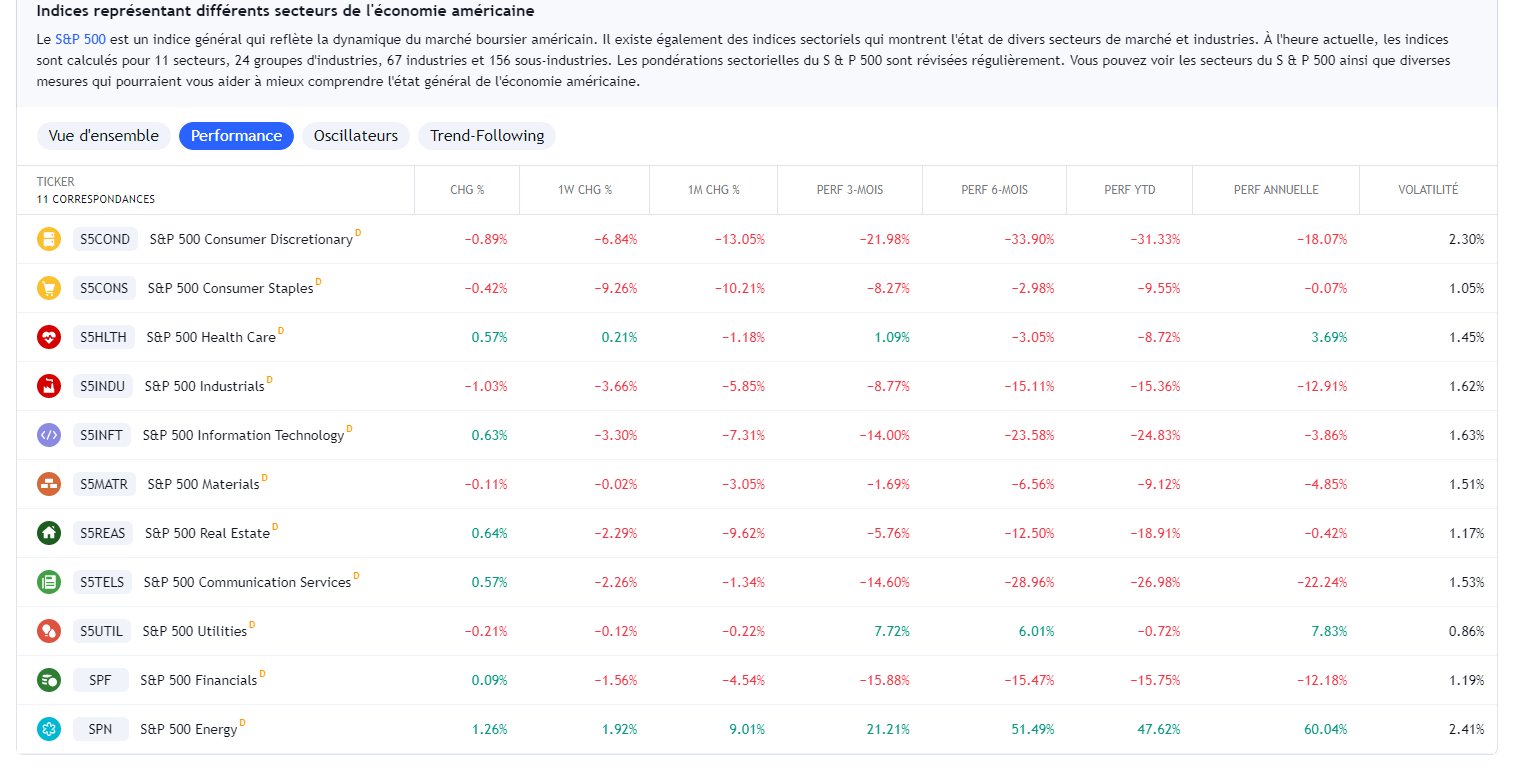The width and height of the screenshot is (1536, 781).
Task: Click the Financials sector icon
Action: click(49, 680)
